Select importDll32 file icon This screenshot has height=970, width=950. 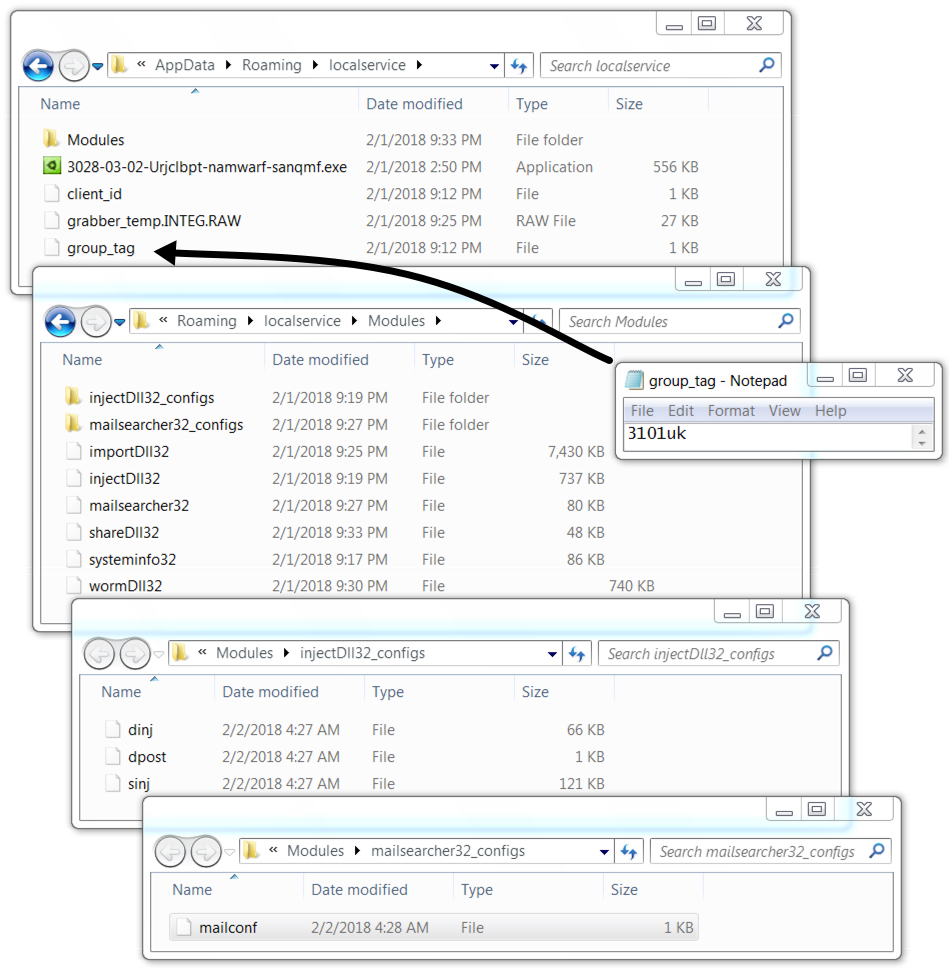coord(74,451)
